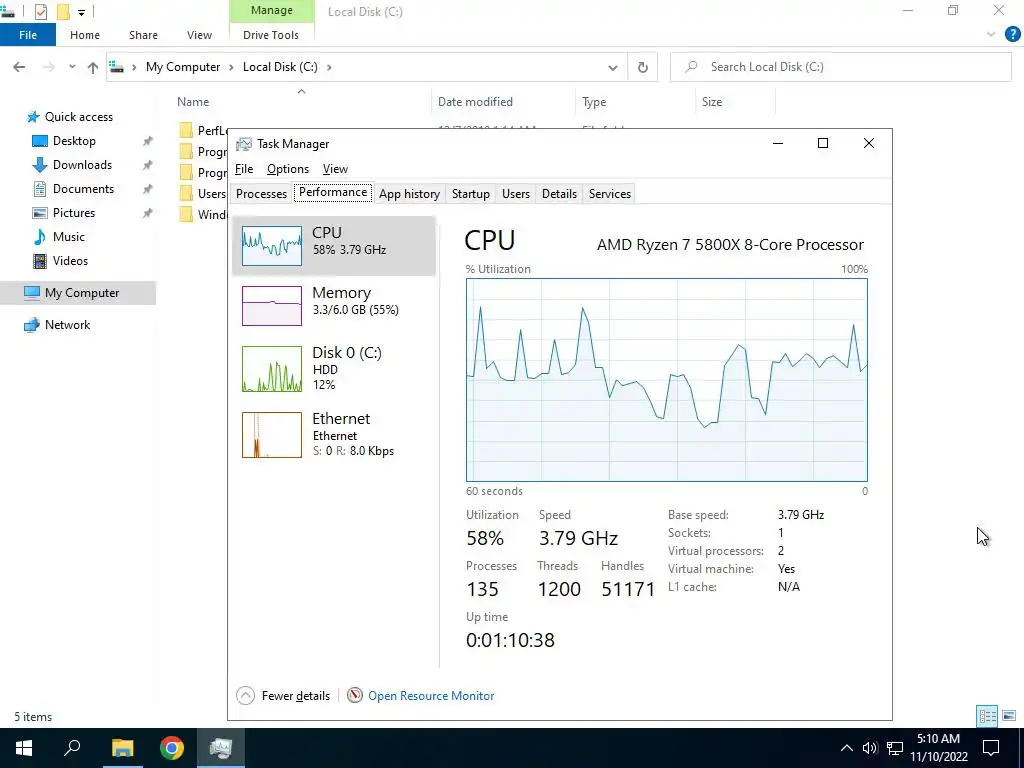Click Local Disk (C:) breadcrumb segment
1024x768 pixels.
(280, 67)
